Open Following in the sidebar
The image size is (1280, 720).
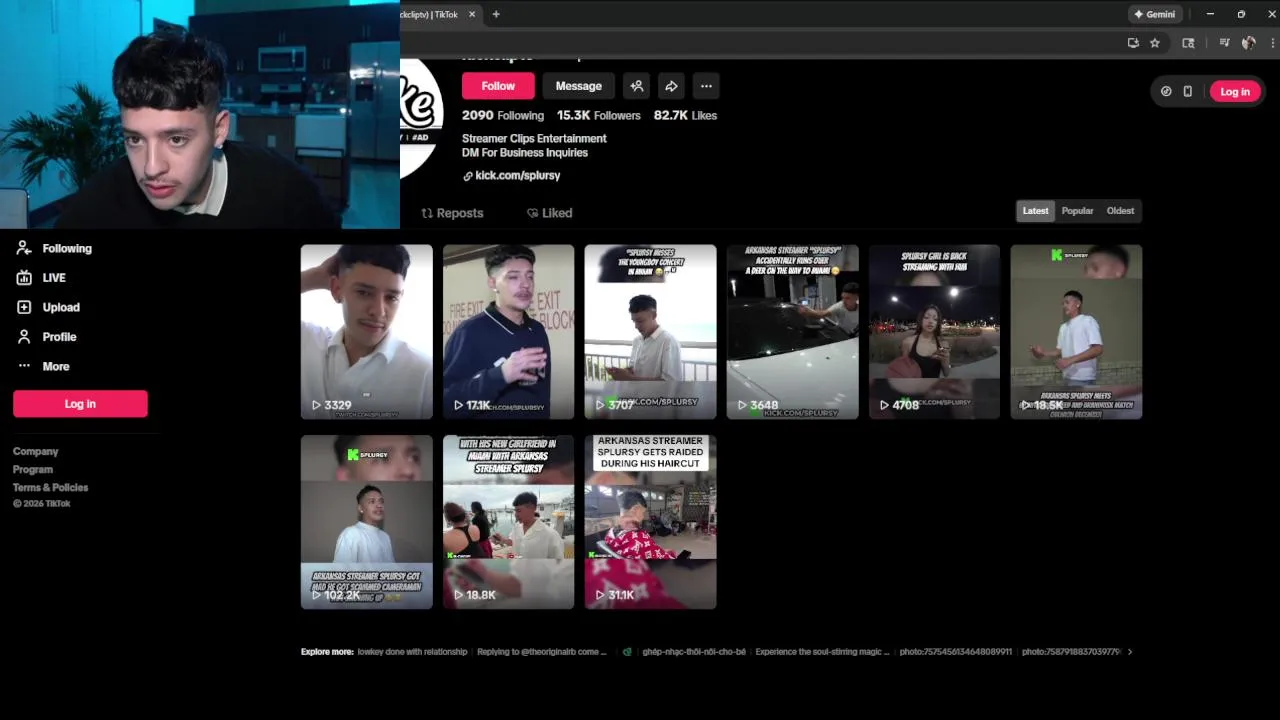(54, 248)
